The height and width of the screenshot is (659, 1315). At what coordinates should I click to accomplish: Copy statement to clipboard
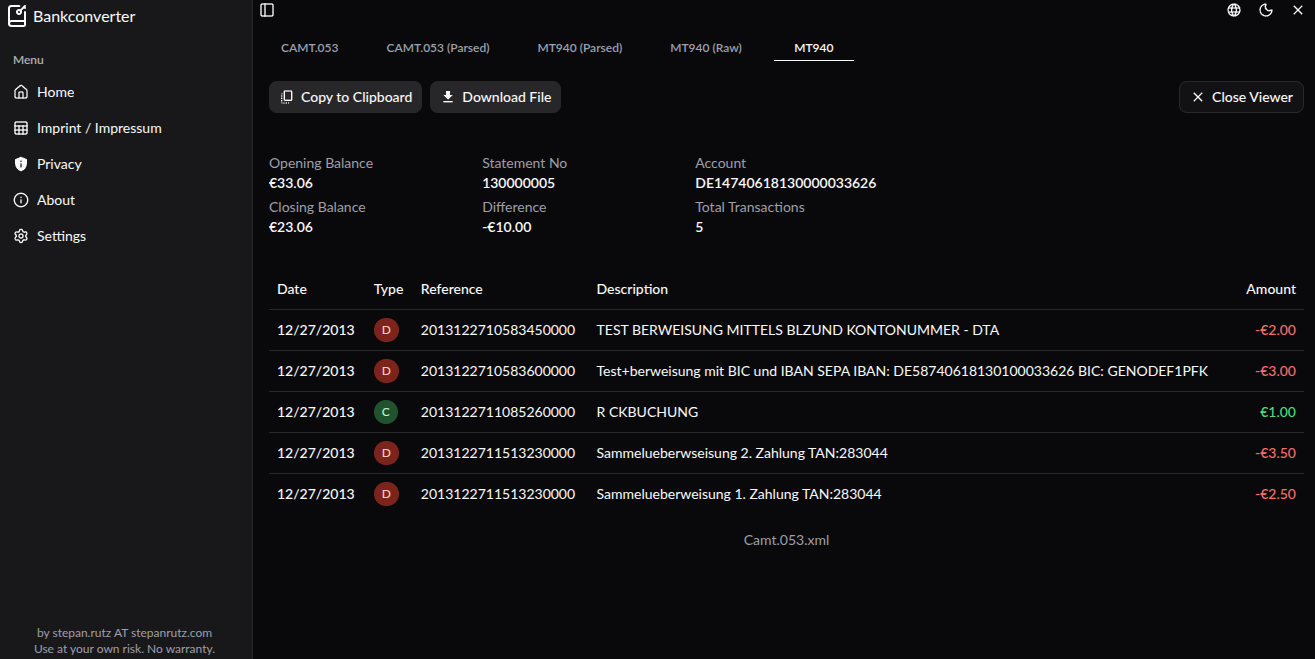pos(345,97)
